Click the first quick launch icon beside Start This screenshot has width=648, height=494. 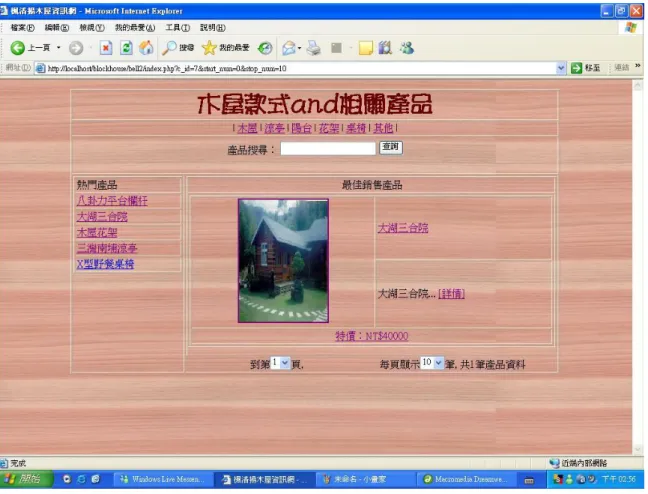[67, 479]
